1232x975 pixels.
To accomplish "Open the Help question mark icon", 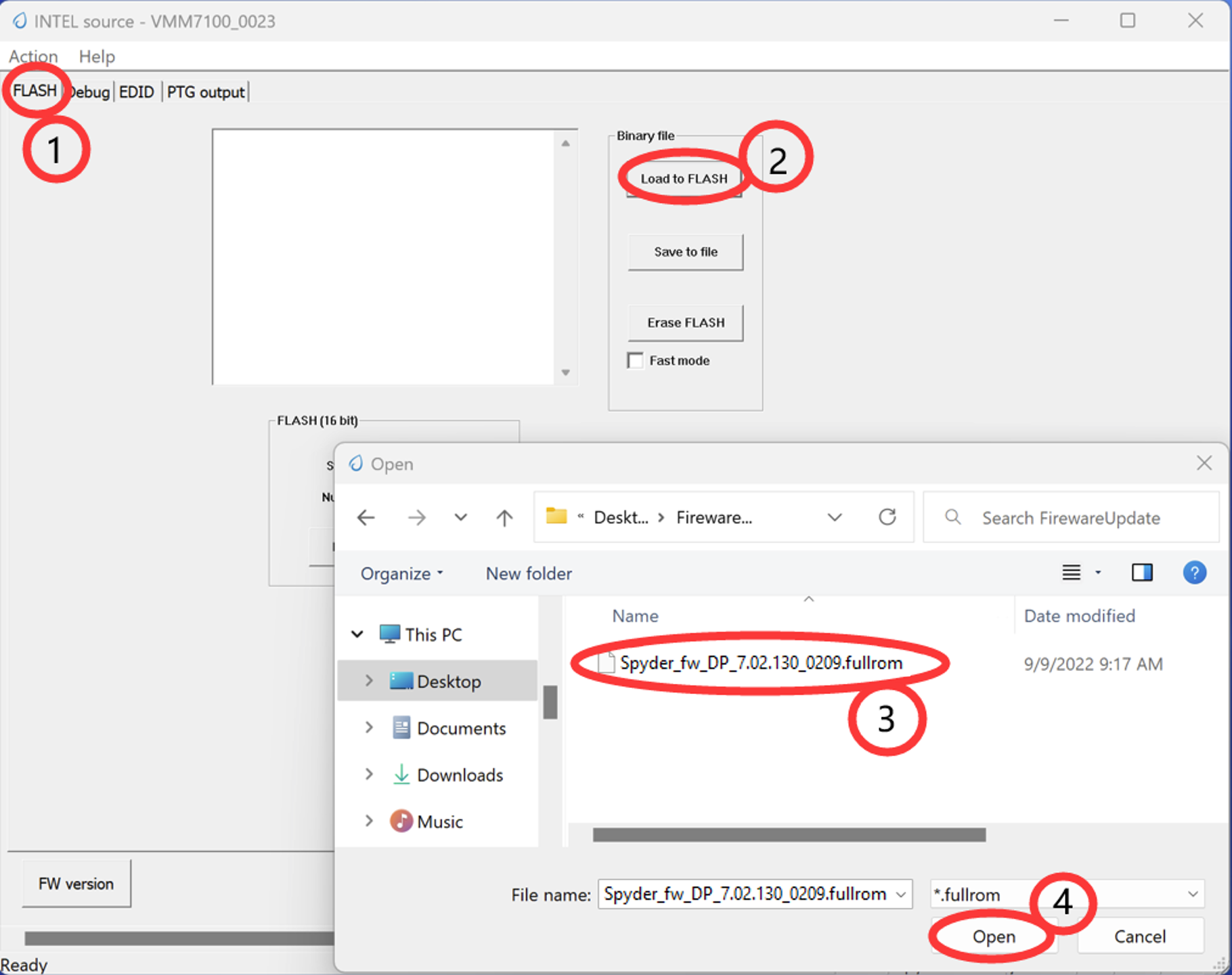I will pos(1195,573).
